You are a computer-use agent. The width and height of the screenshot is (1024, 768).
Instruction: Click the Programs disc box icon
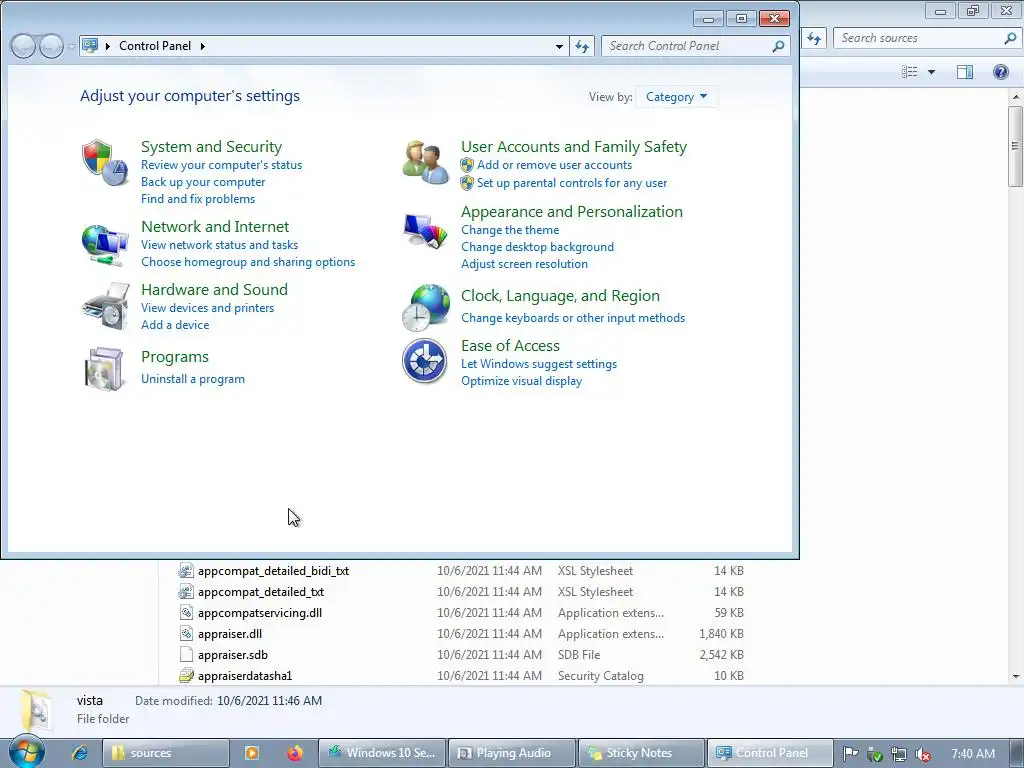pos(104,369)
